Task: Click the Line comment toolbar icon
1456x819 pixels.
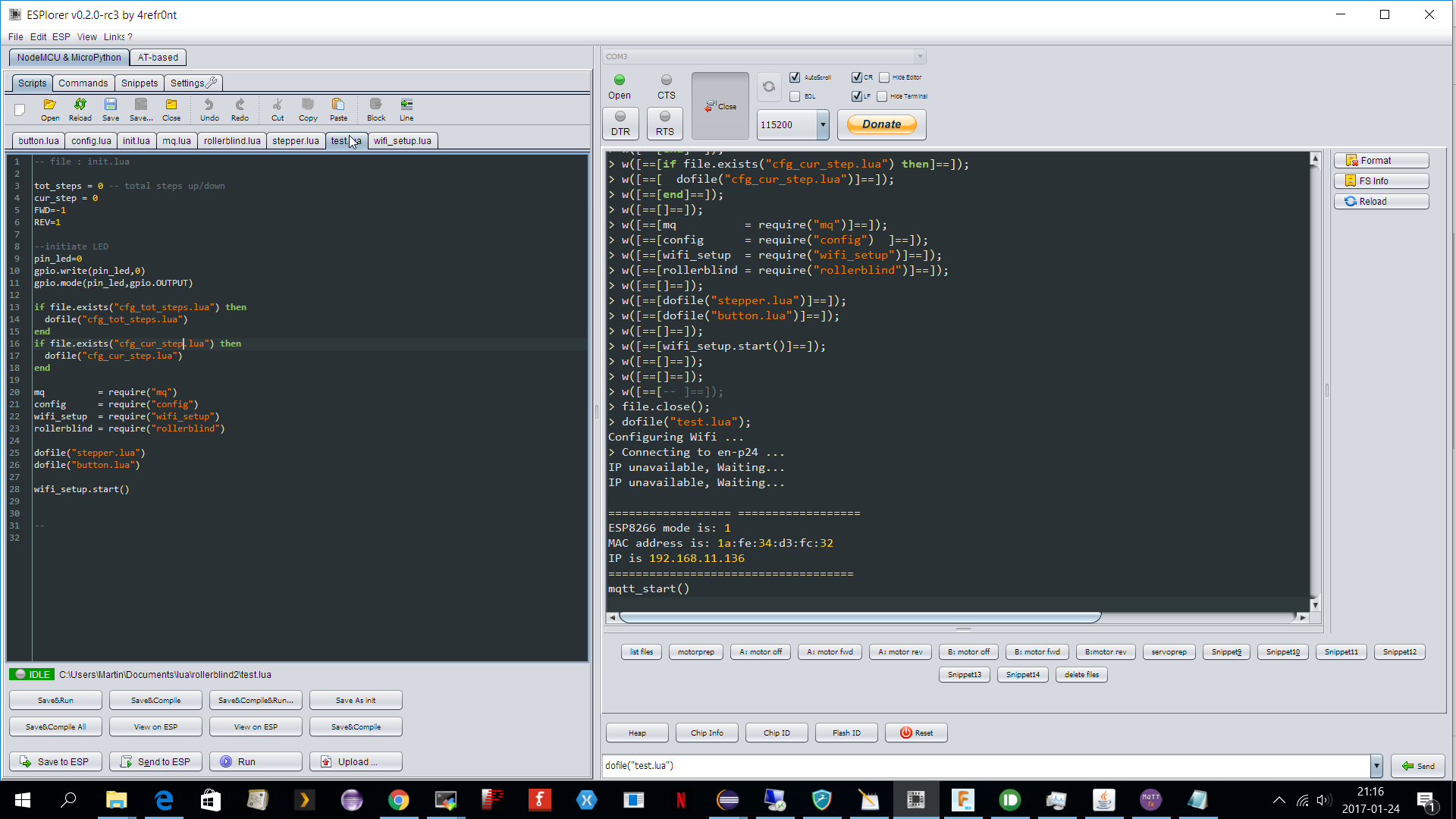Action: pyautogui.click(x=406, y=109)
